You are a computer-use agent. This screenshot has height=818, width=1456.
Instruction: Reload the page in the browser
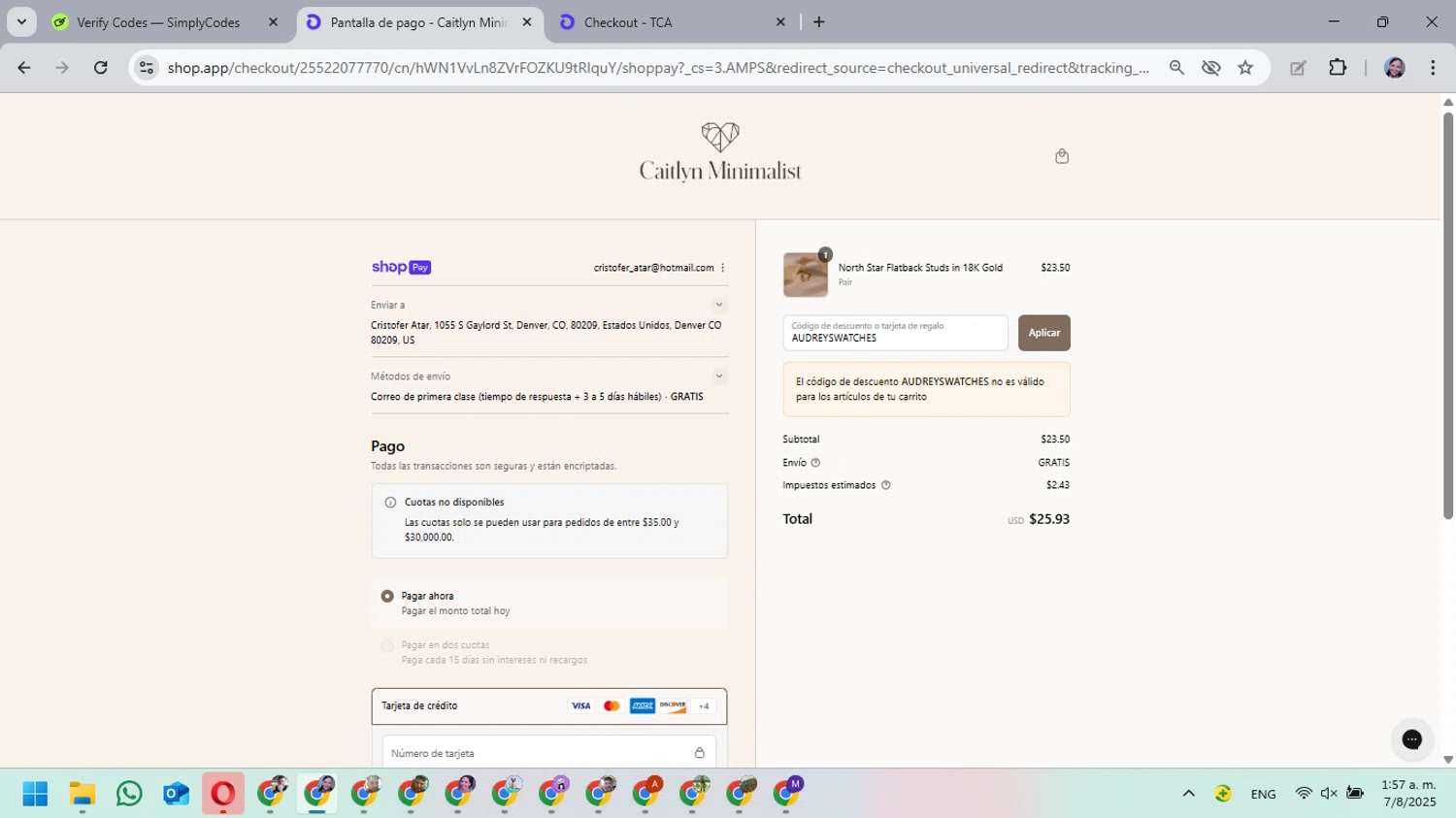(100, 68)
